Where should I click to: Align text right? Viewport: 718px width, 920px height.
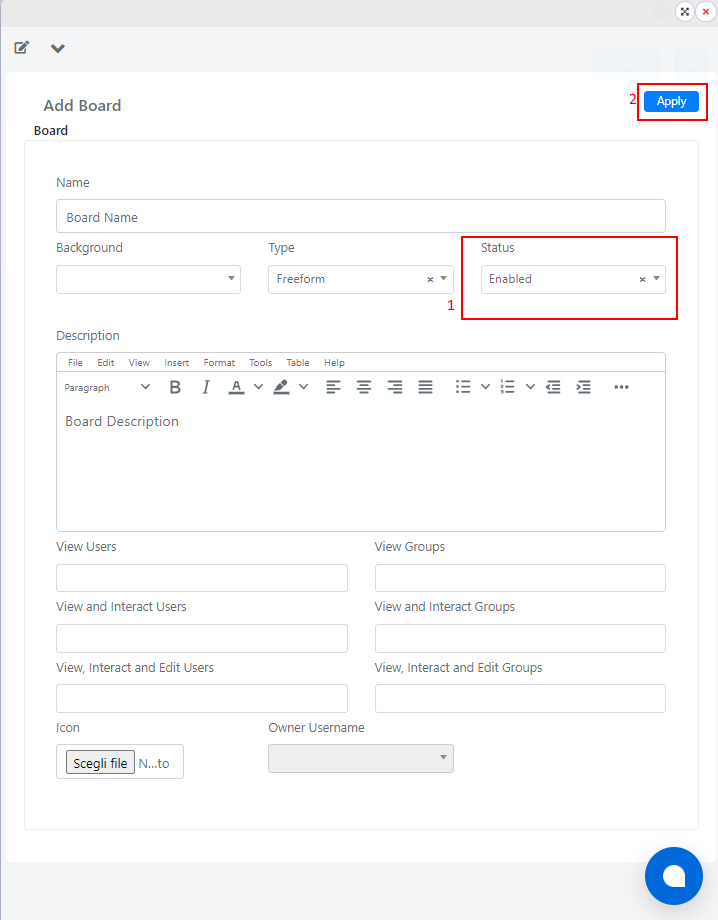(x=395, y=387)
